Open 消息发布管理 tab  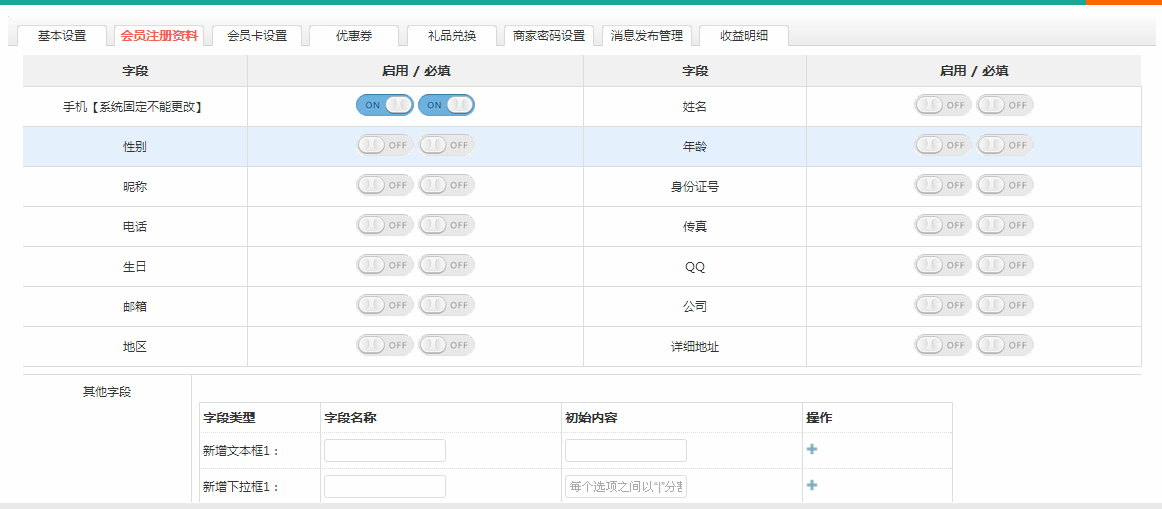(647, 36)
